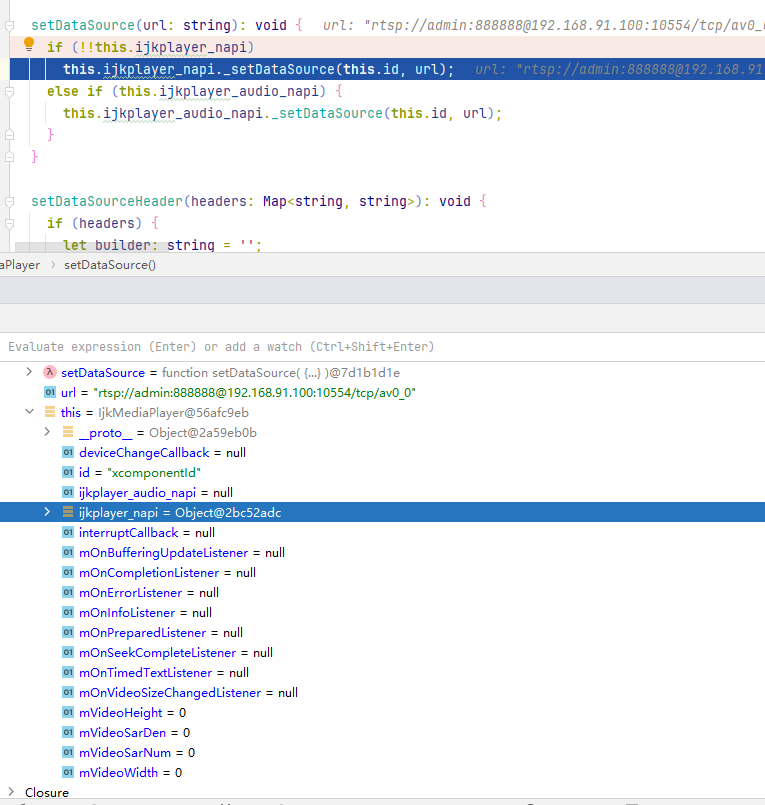Select the mOnBufferingUpdateListener row

[382, 553]
